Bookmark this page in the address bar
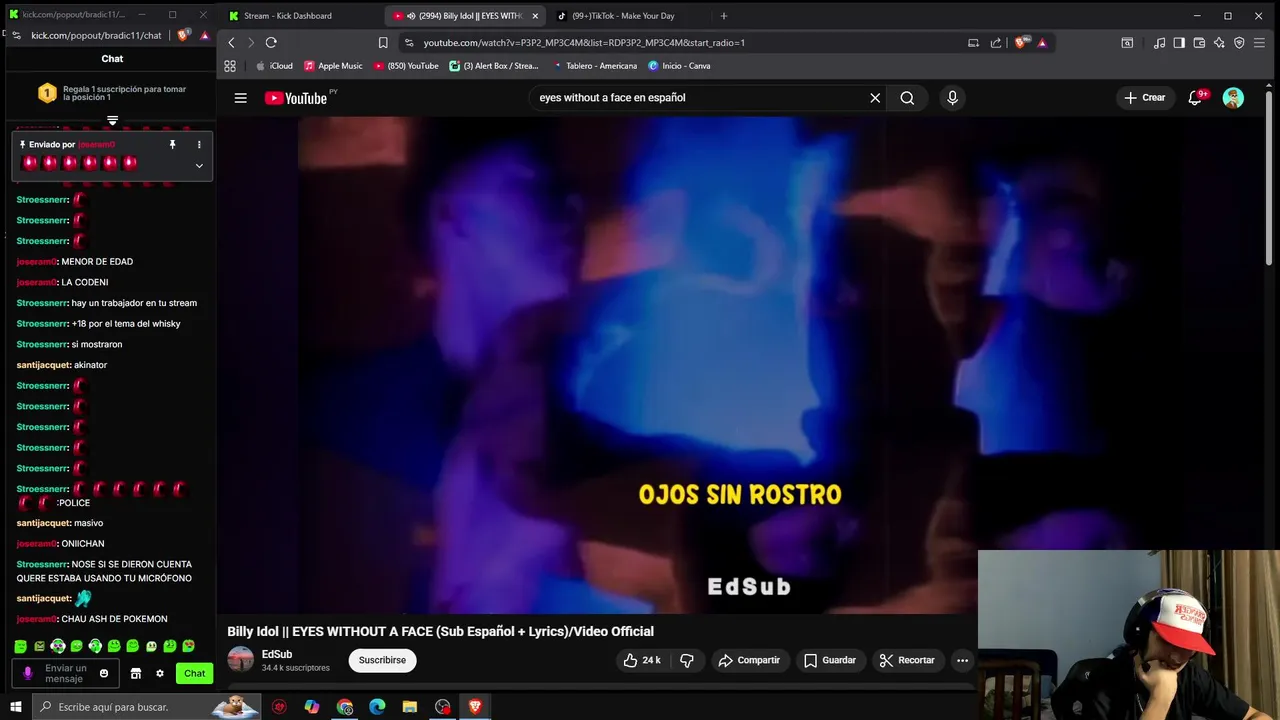The height and width of the screenshot is (720, 1280). 383,43
